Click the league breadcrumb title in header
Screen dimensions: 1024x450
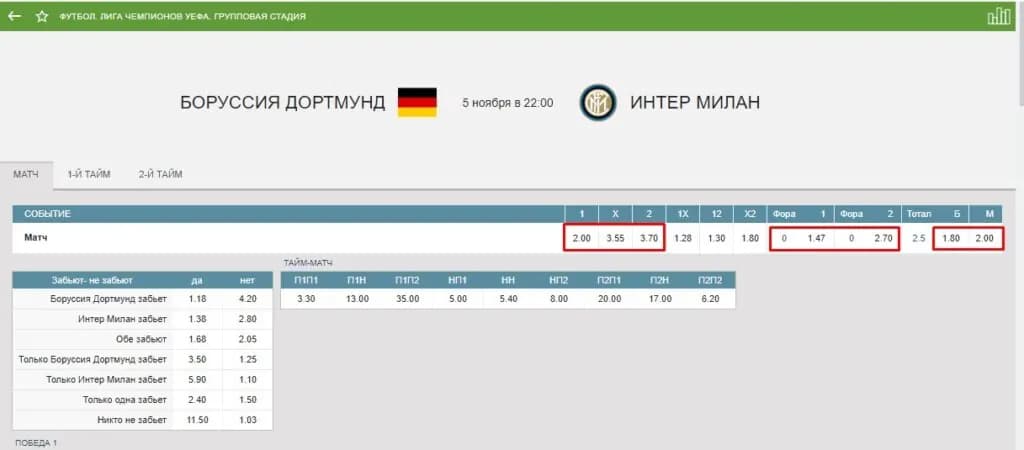point(182,16)
